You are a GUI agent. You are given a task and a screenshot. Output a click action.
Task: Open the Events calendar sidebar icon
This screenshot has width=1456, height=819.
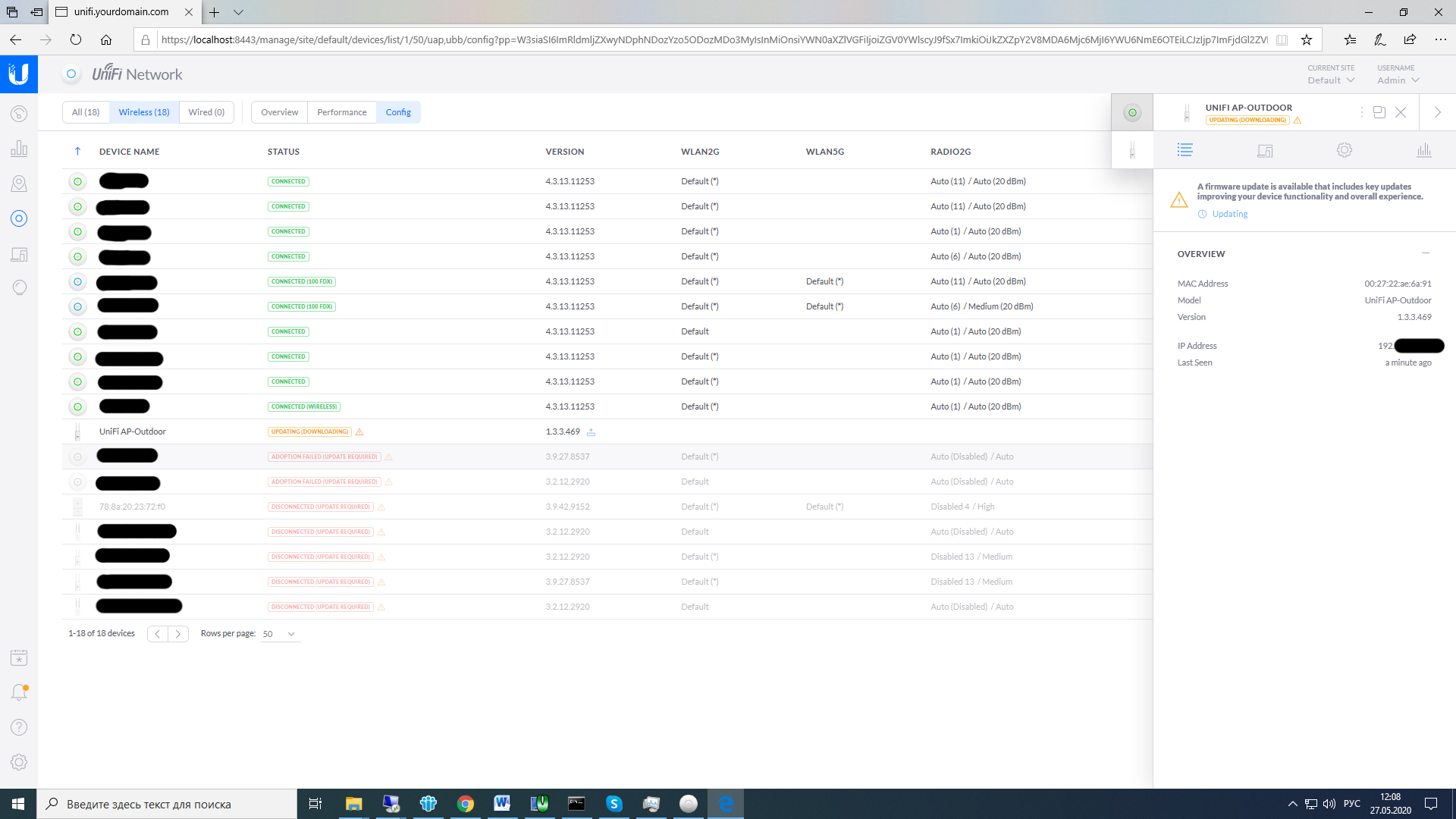pyautogui.click(x=19, y=657)
